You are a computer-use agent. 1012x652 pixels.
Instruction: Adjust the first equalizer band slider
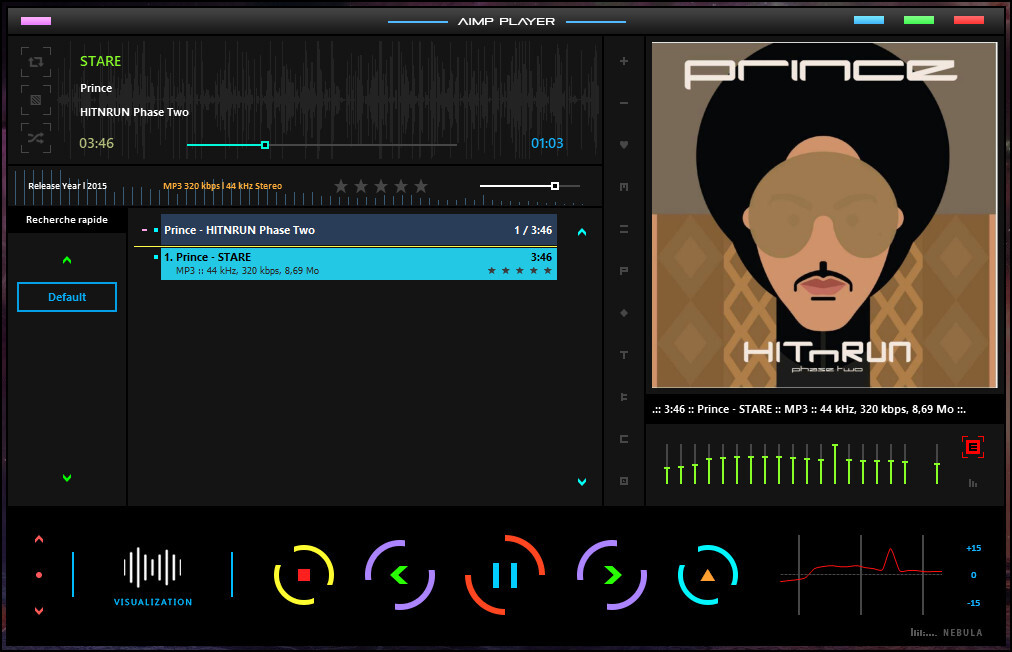667,464
